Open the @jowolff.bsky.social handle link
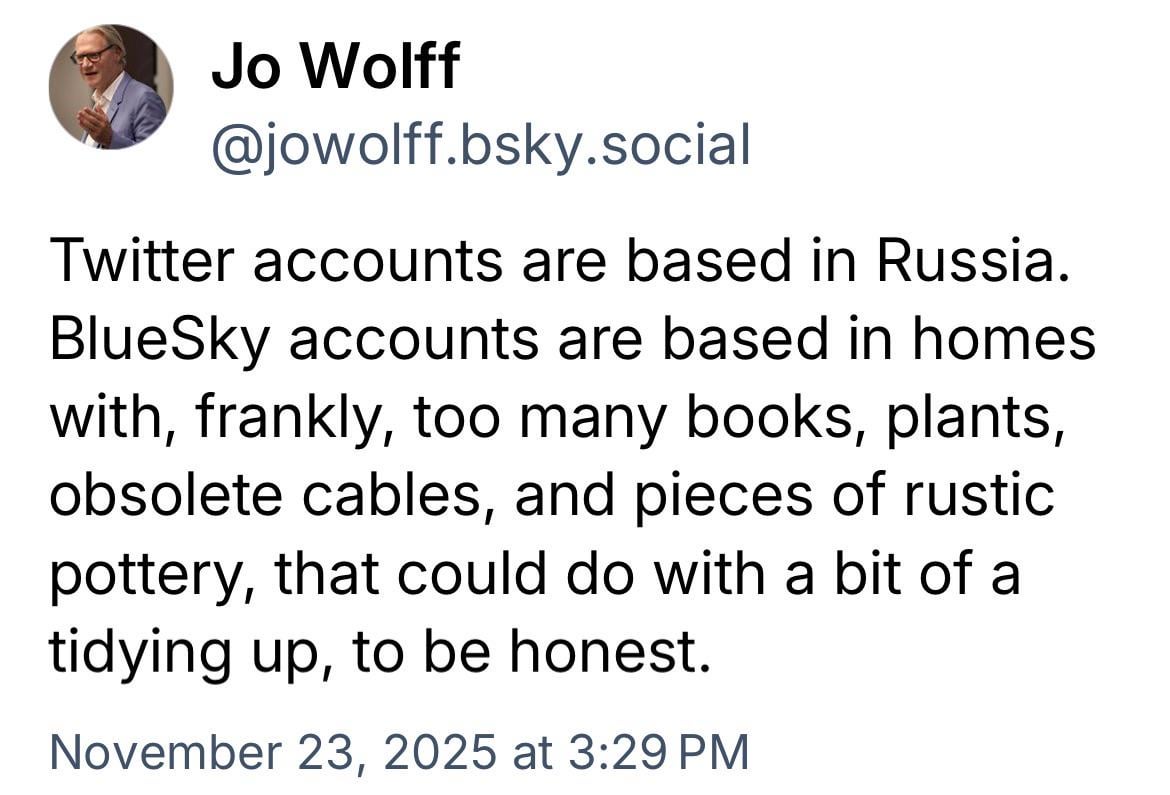 pos(480,145)
